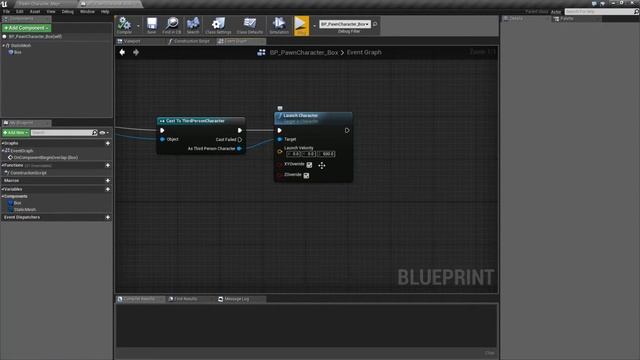640x360 pixels.
Task: Add an event dispatcher with the plus icon
Action: click(108, 218)
